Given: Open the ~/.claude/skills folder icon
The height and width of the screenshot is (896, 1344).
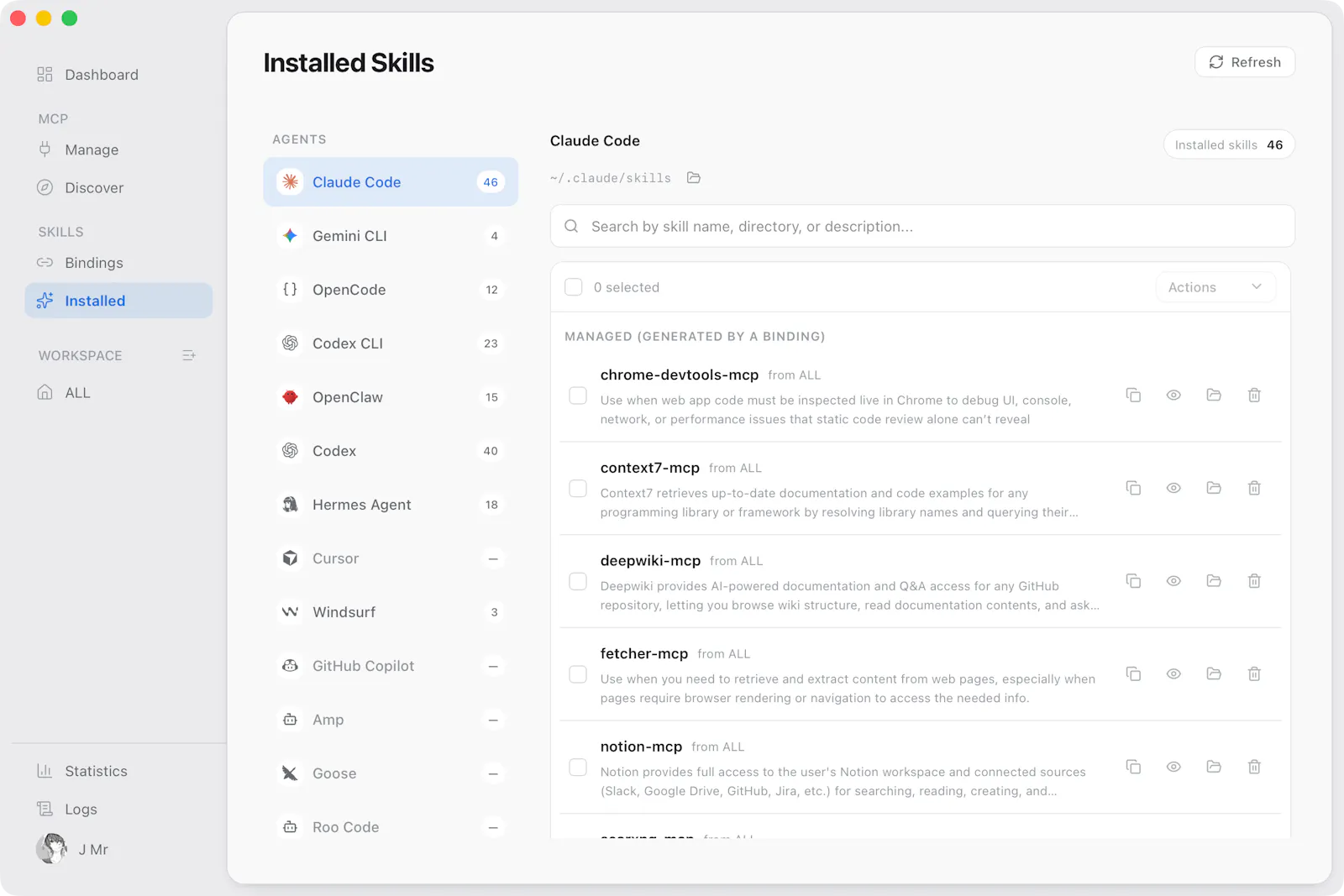Looking at the screenshot, I should [x=694, y=178].
